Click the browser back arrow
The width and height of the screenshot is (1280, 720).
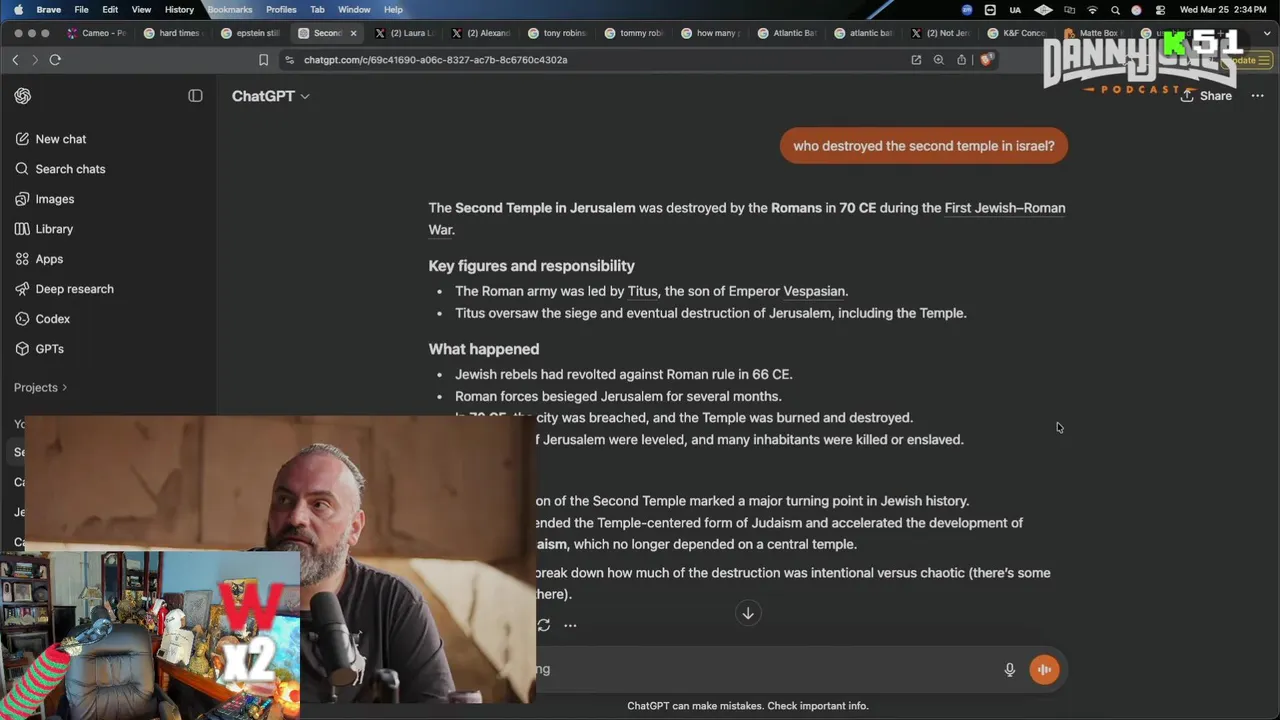click(x=15, y=60)
